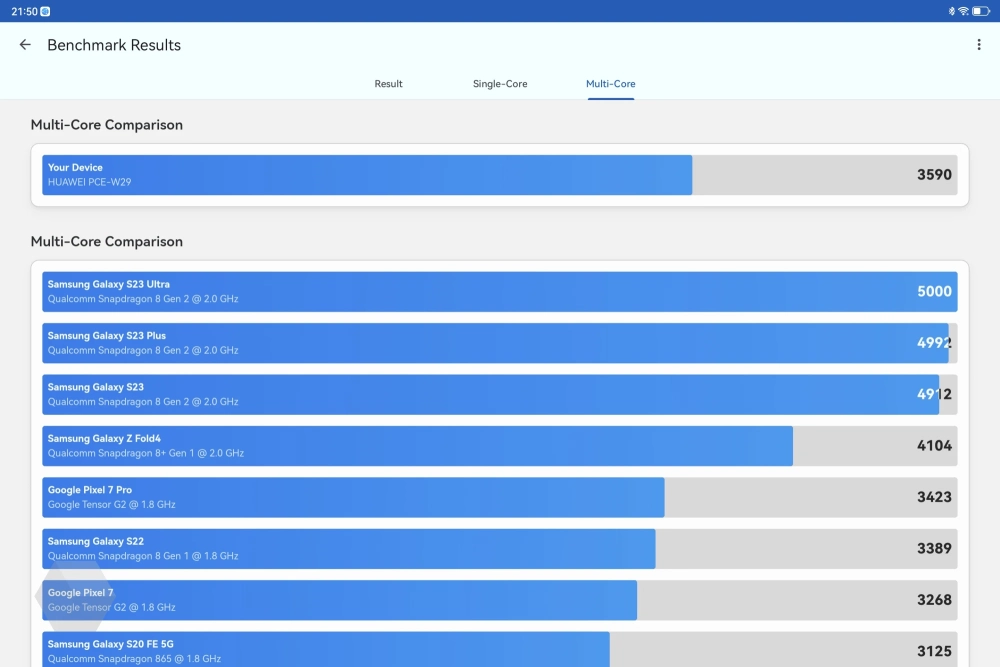Tap the 21:50 clock in status bar

click(23, 11)
